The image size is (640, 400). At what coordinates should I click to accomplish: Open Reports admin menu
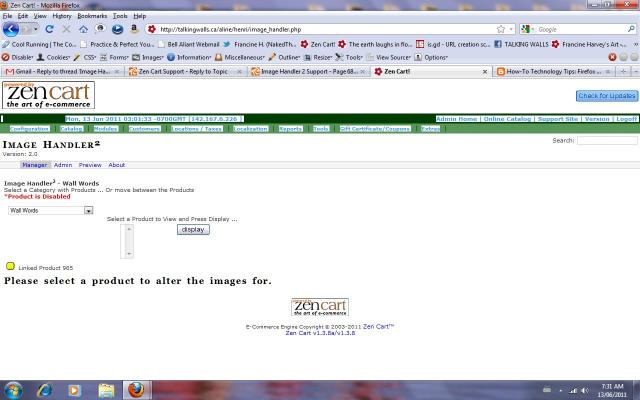(x=290, y=129)
